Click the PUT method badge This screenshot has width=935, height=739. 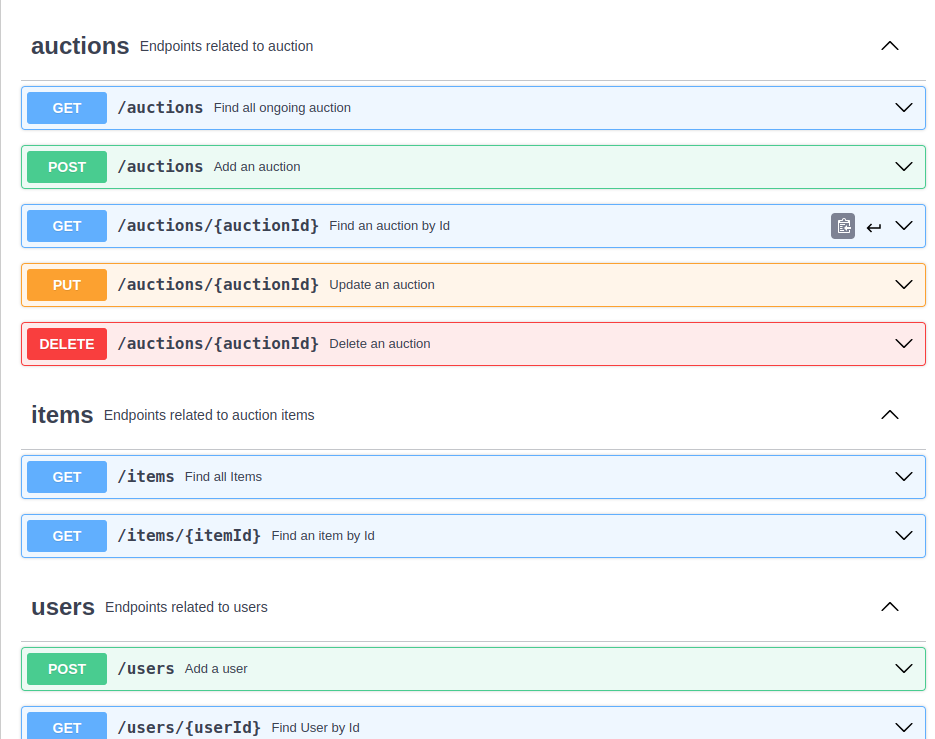pyautogui.click(x=67, y=285)
